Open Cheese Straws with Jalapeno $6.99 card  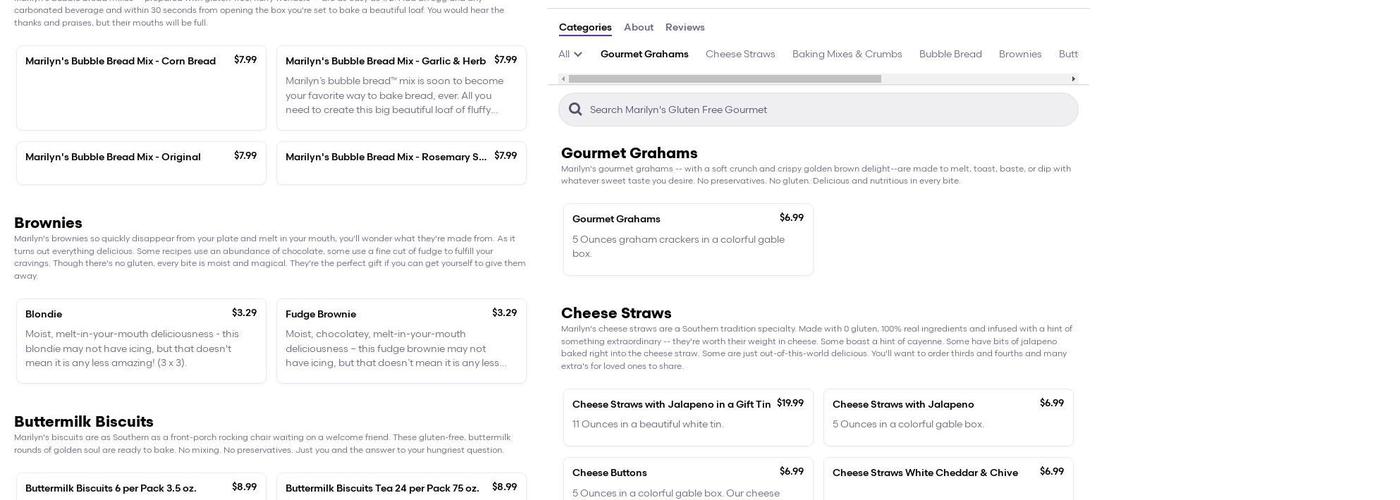tap(948, 418)
